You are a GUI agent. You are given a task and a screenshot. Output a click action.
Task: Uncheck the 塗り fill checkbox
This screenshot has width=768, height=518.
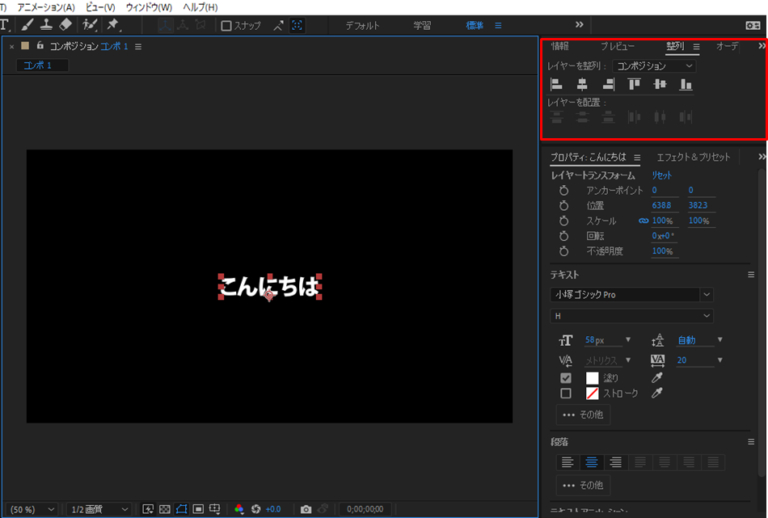point(566,378)
